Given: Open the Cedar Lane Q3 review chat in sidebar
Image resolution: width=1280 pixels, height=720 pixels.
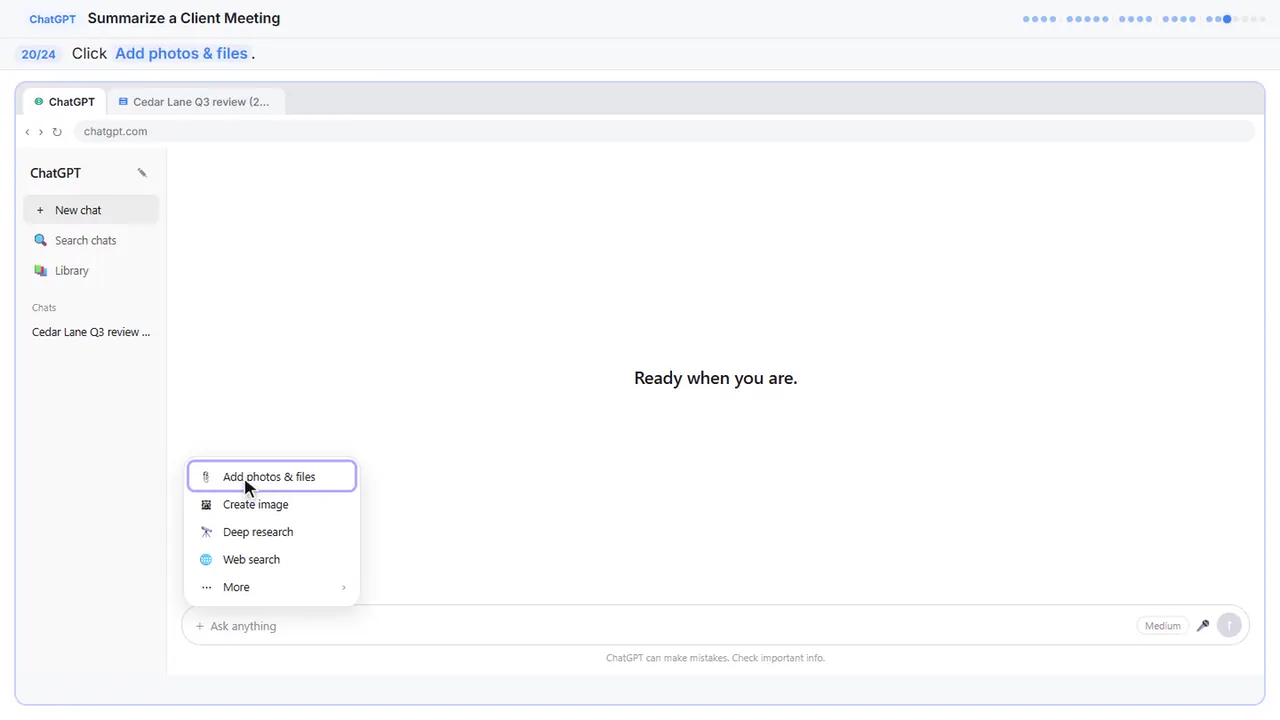Looking at the screenshot, I should tap(91, 332).
